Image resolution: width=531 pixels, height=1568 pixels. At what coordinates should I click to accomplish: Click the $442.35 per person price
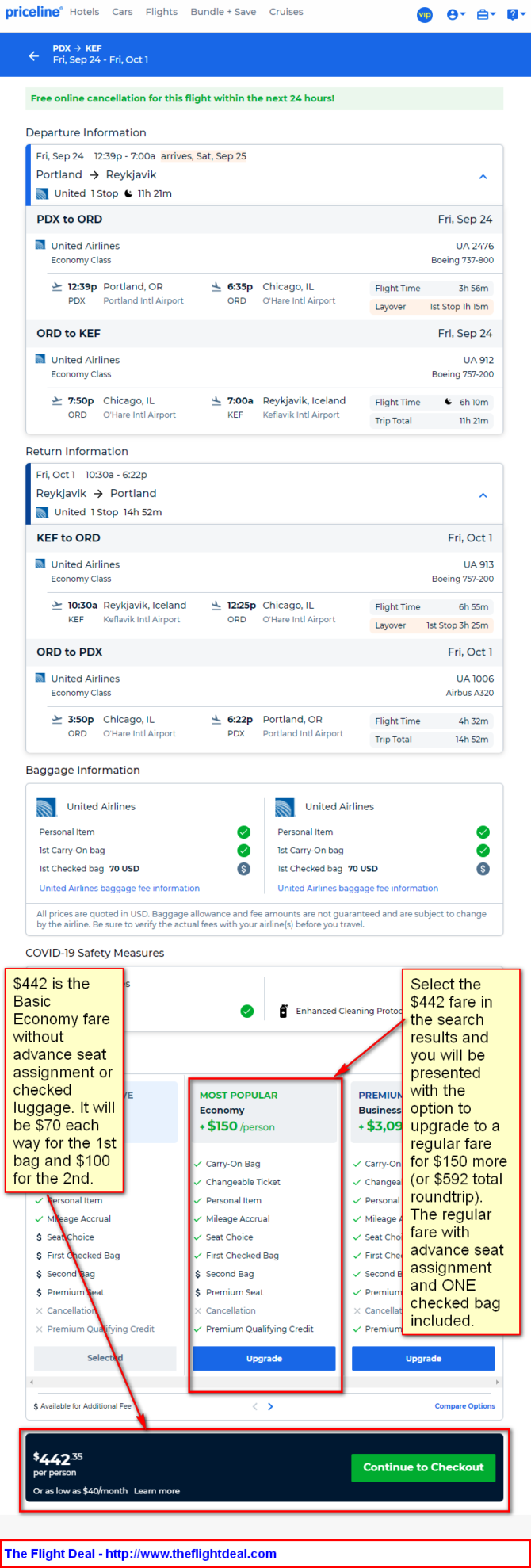click(58, 1463)
